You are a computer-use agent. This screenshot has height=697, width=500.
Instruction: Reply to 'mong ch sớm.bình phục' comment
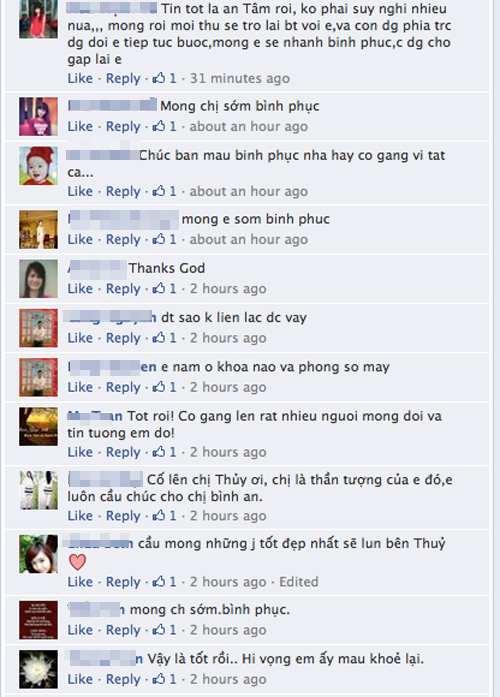pyautogui.click(x=123, y=630)
